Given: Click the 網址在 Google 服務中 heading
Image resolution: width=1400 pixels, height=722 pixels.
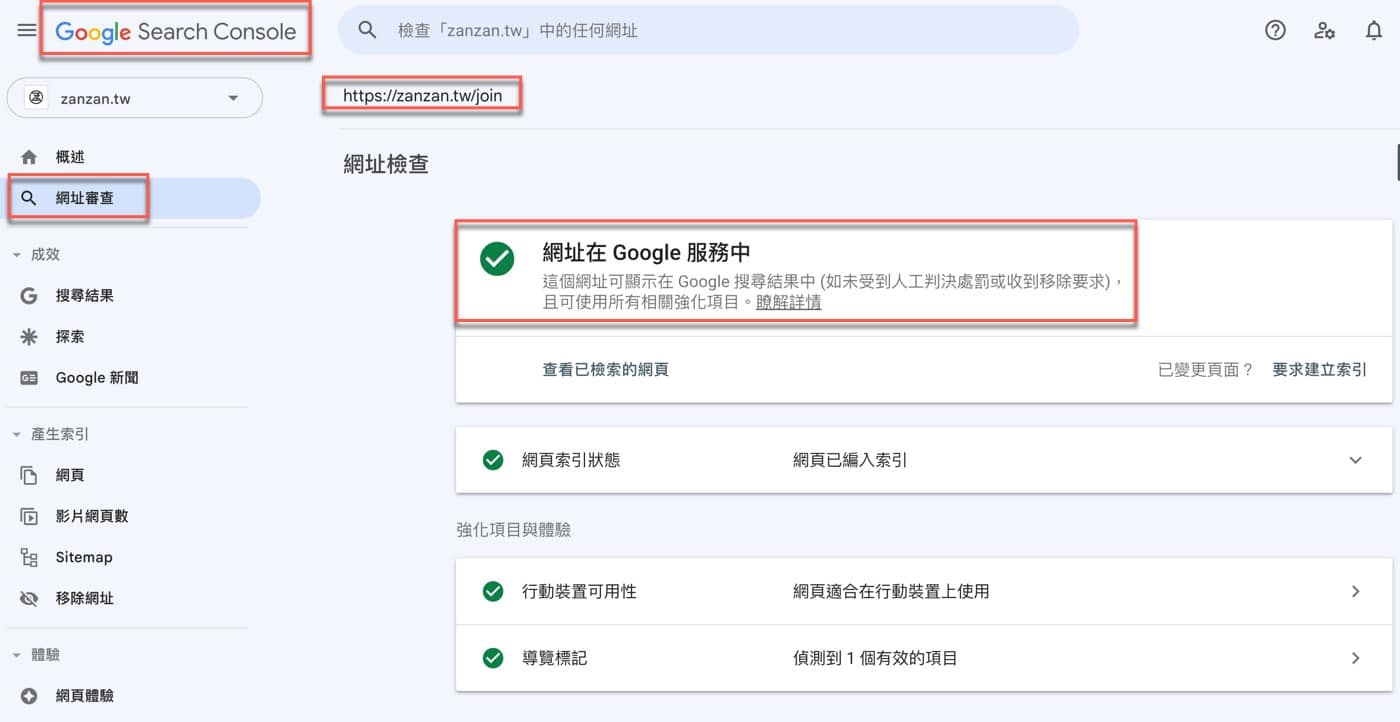Looking at the screenshot, I should coord(646,252).
